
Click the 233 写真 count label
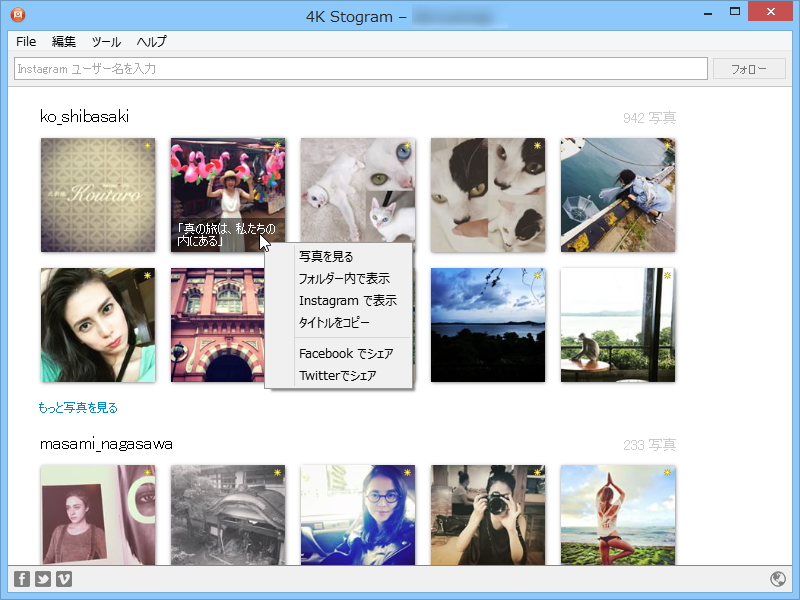pos(649,445)
